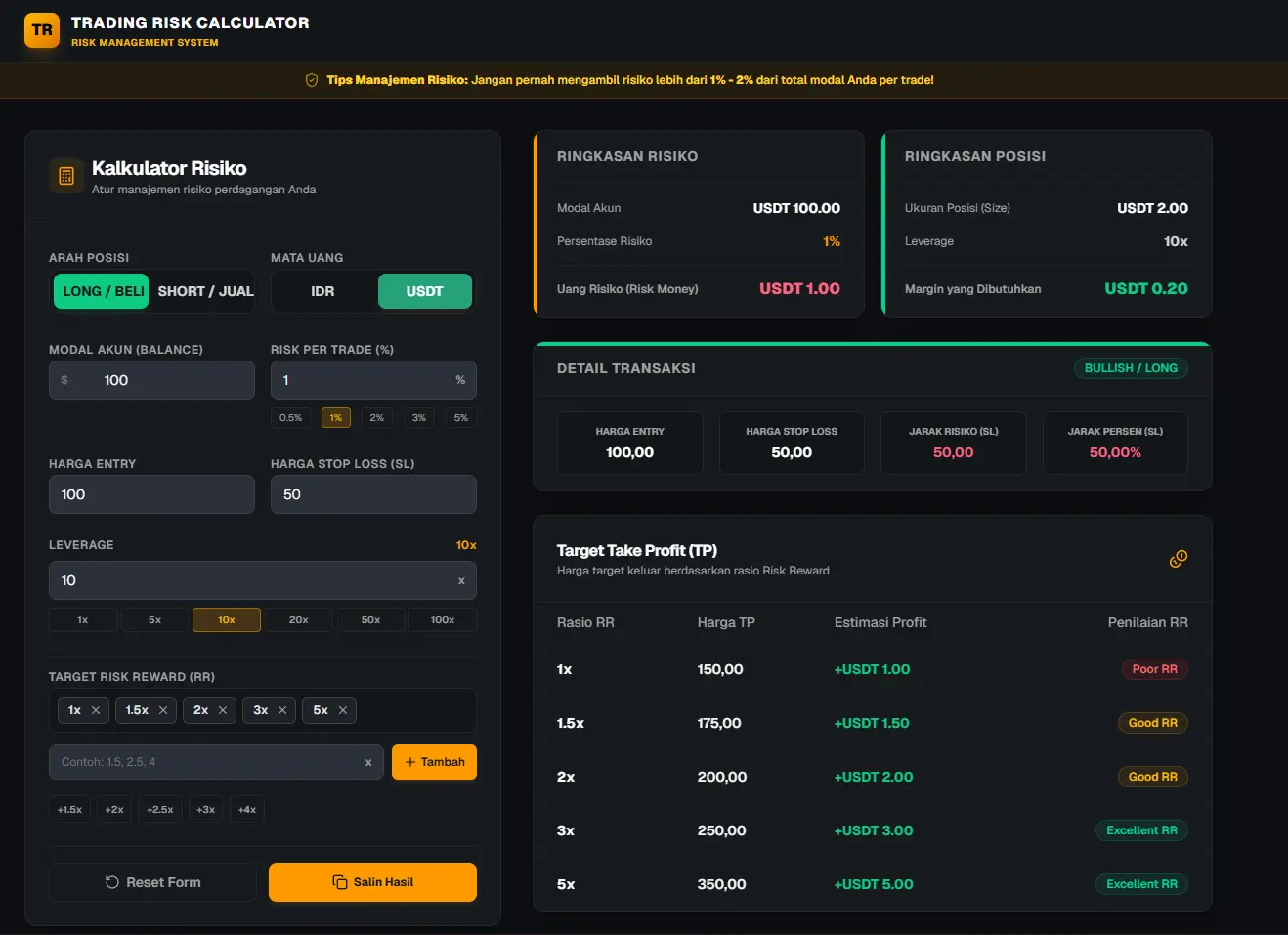Choose the 5% risk preset
Image resolution: width=1288 pixels, height=935 pixels.
461,418
